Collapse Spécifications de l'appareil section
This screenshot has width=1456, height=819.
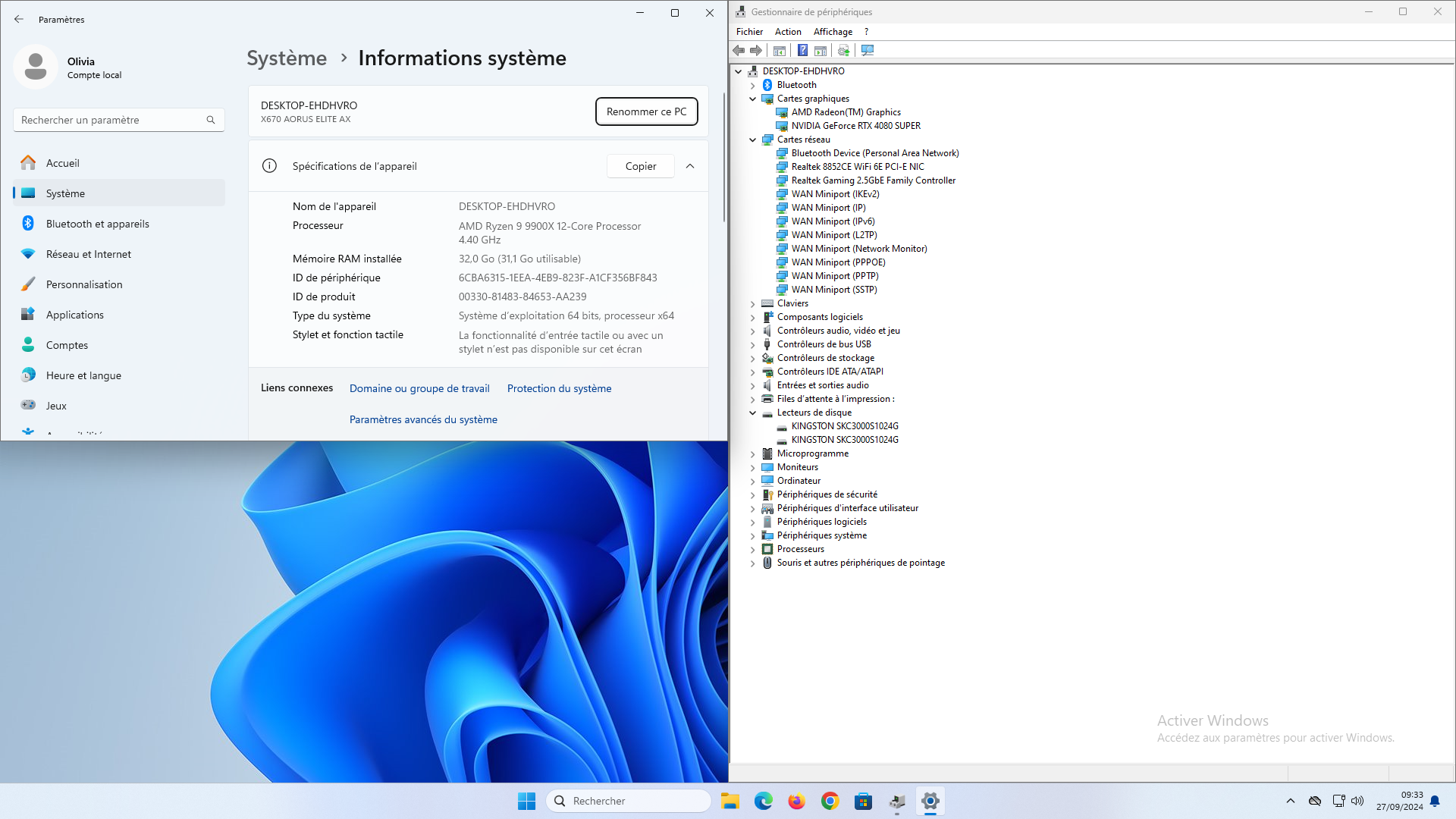(x=690, y=166)
